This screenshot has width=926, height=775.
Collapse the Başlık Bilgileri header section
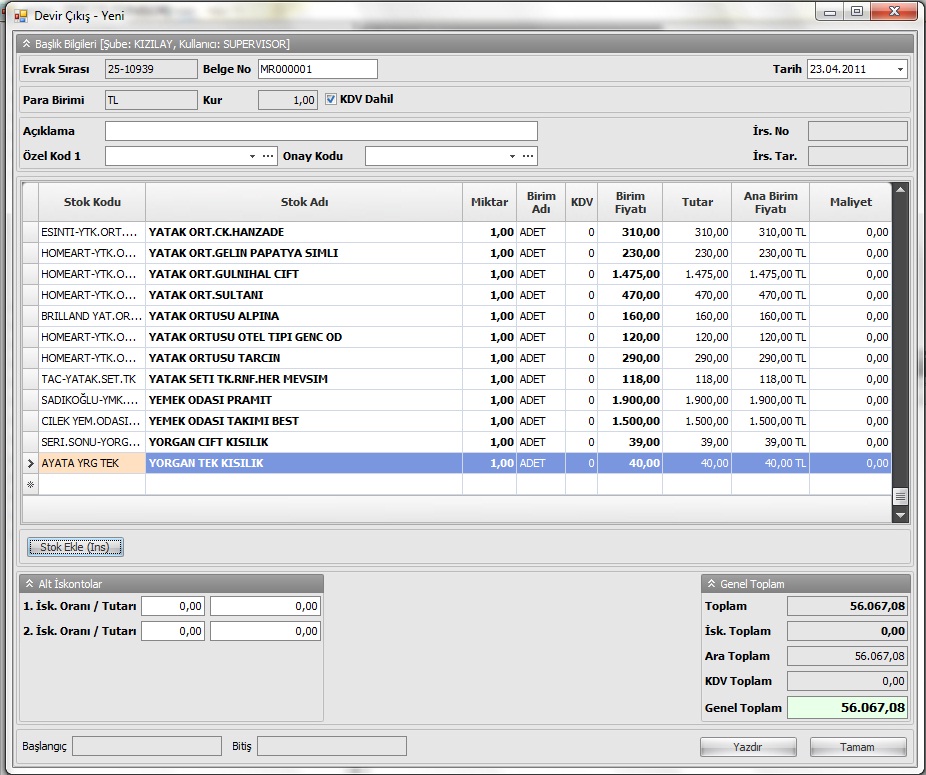[x=27, y=44]
